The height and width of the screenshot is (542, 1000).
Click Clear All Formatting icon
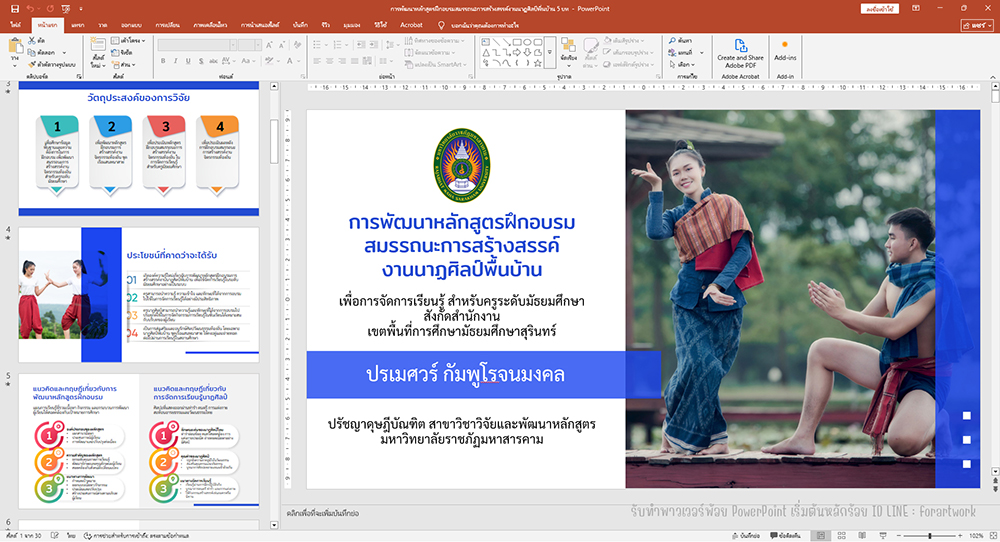pos(297,45)
